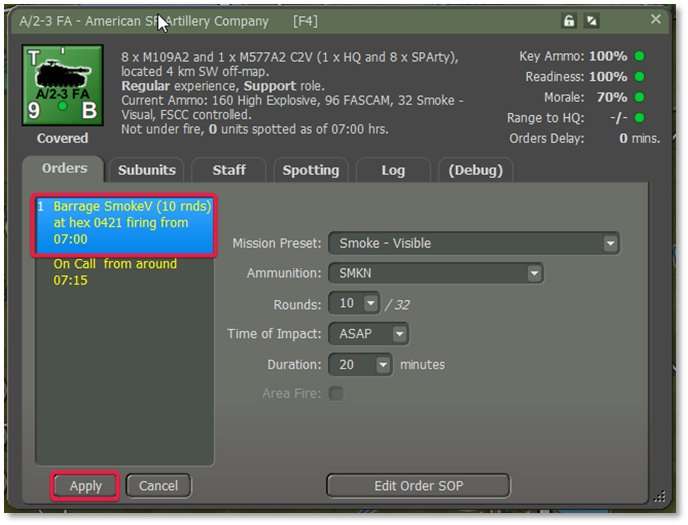Toggle the Area Fire checkbox
Image resolution: width=688 pixels, height=525 pixels.
point(336,394)
